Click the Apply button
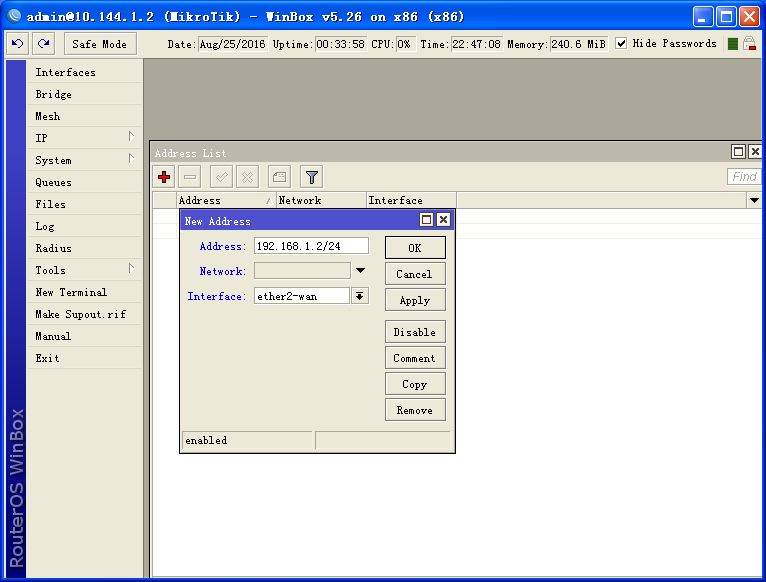The height and width of the screenshot is (582, 766). (415, 300)
